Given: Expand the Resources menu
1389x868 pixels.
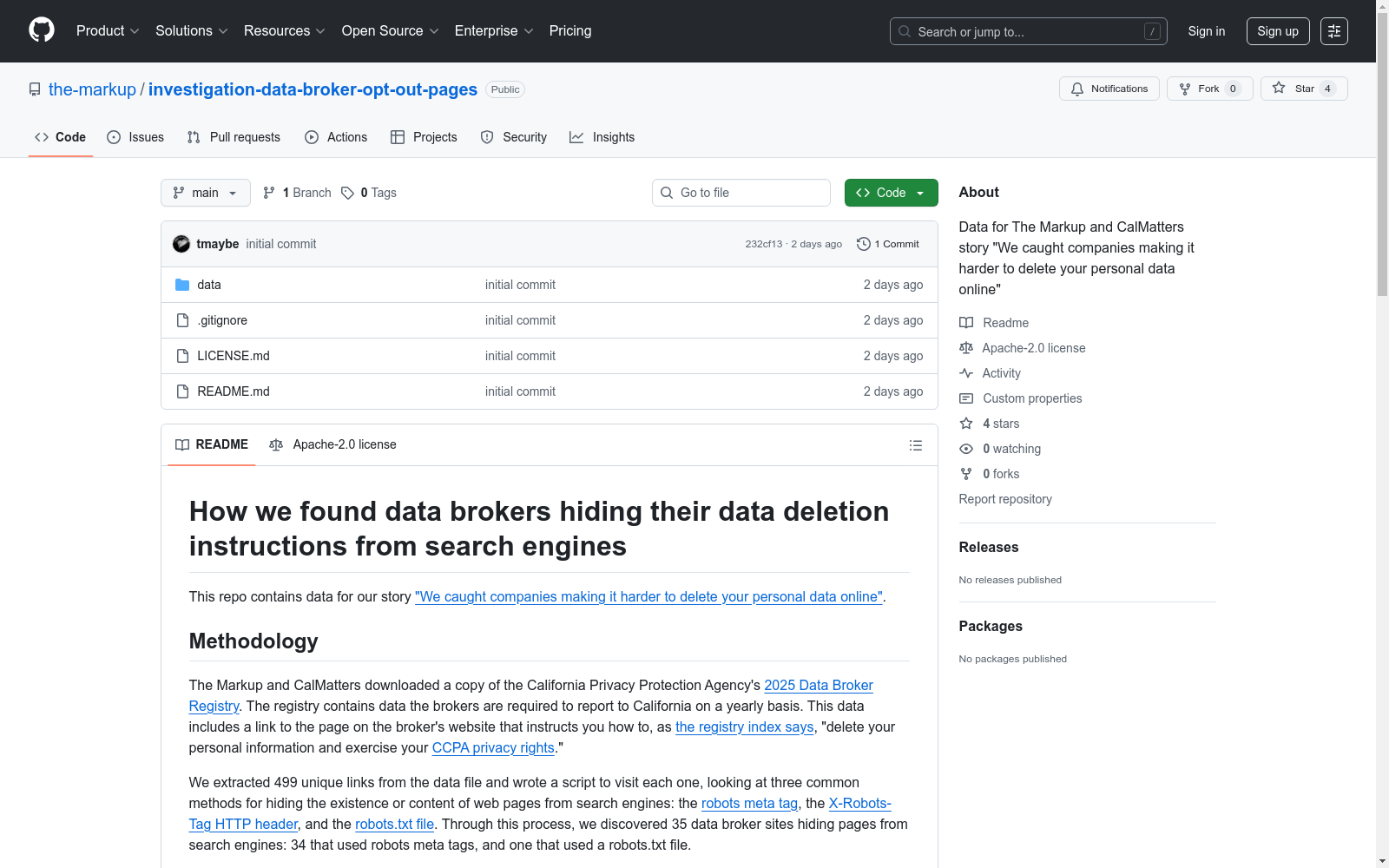Looking at the screenshot, I should [284, 30].
